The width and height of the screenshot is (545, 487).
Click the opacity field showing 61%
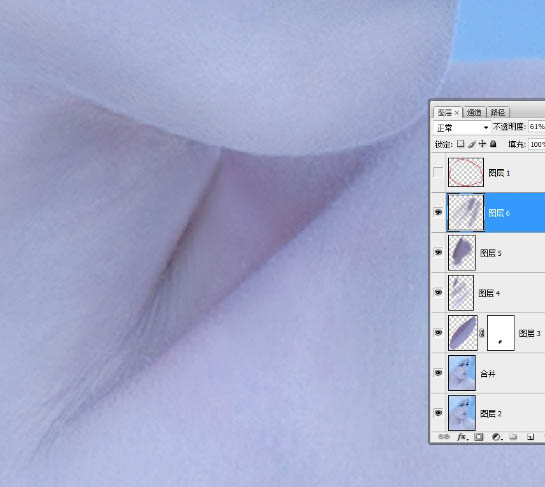[x=536, y=127]
